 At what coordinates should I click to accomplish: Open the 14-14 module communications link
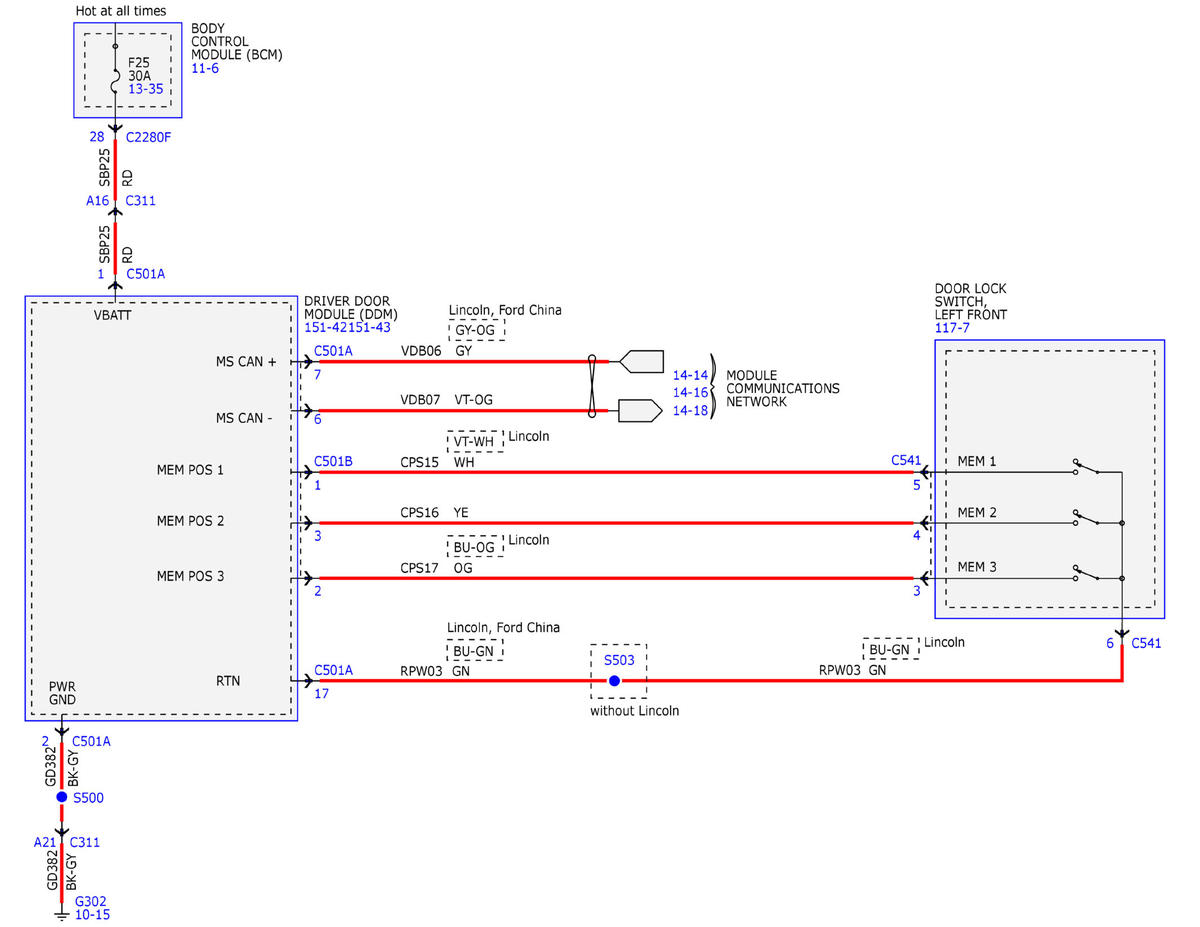click(690, 375)
